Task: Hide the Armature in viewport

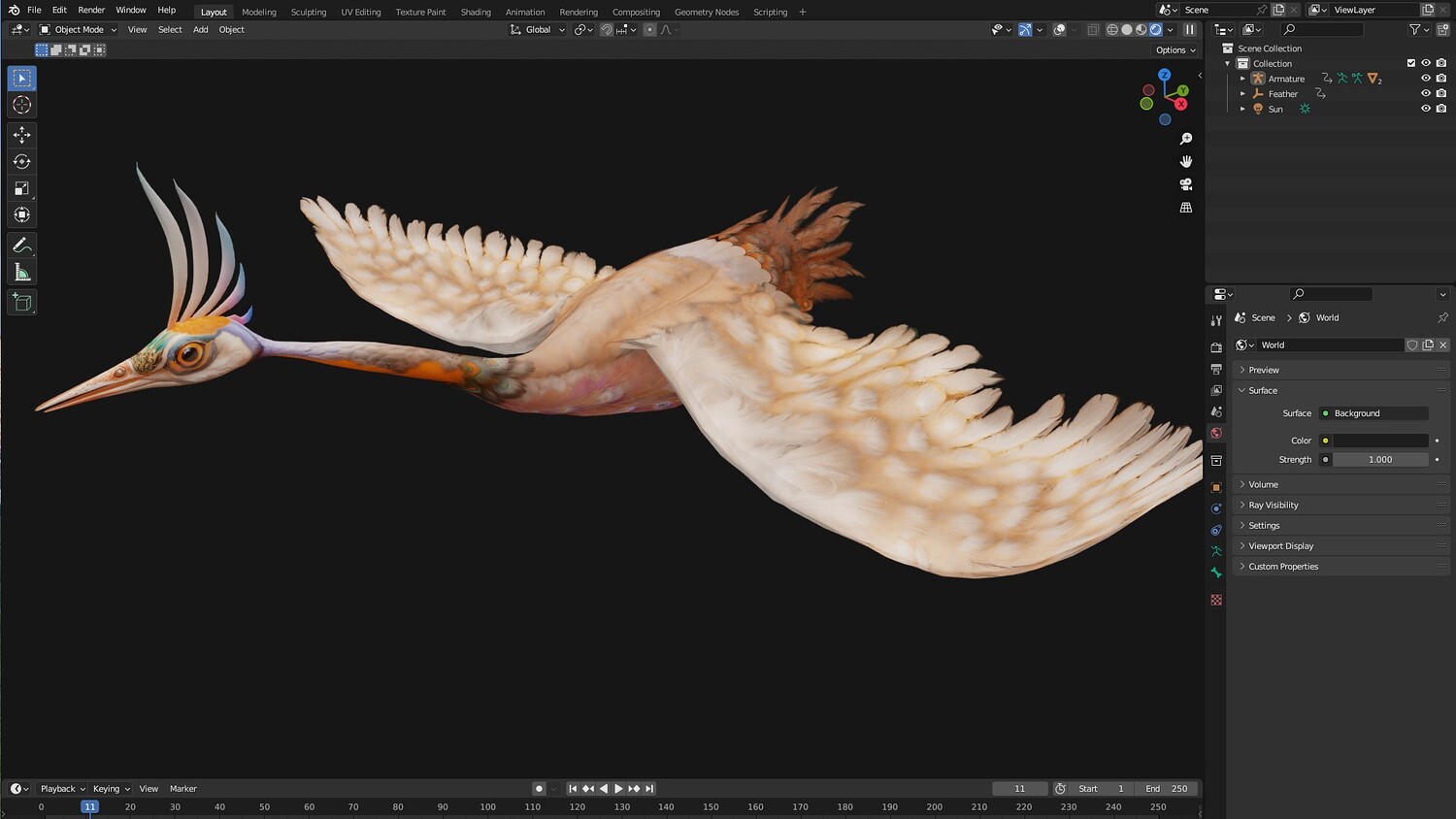Action: pyautogui.click(x=1426, y=79)
